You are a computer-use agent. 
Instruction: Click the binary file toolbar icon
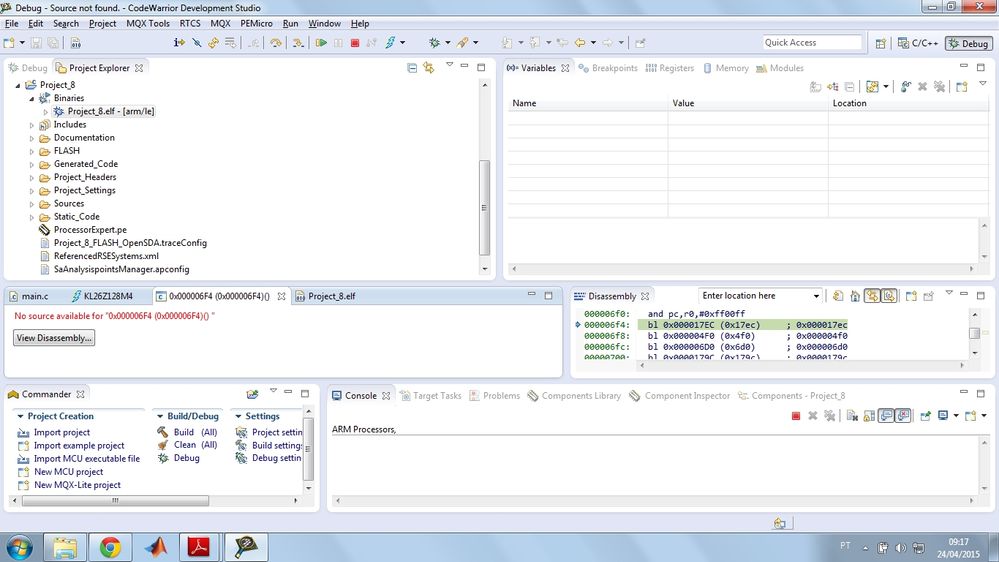coord(75,43)
